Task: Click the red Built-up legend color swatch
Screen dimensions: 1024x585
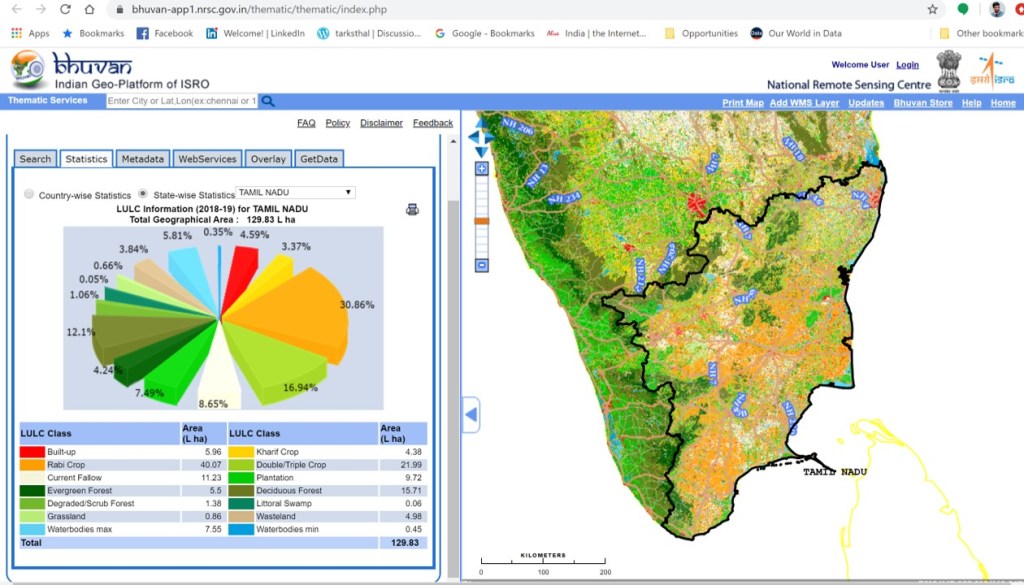Action: coord(32,452)
